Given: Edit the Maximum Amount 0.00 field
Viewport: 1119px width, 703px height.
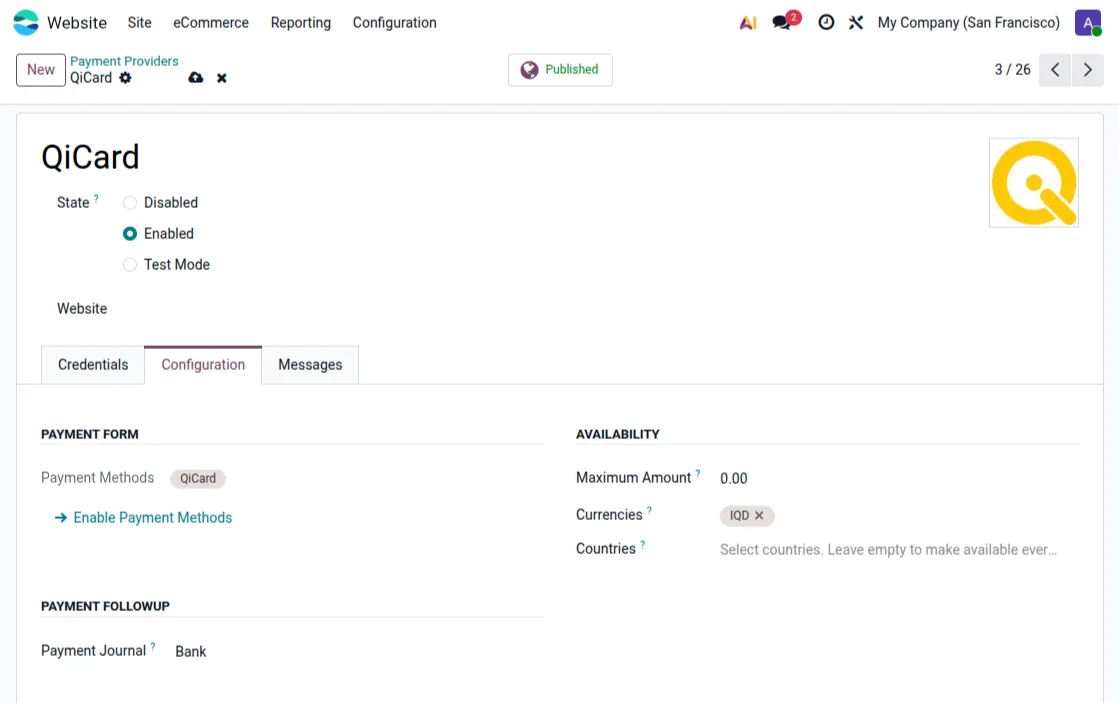Looking at the screenshot, I should pos(899,478).
